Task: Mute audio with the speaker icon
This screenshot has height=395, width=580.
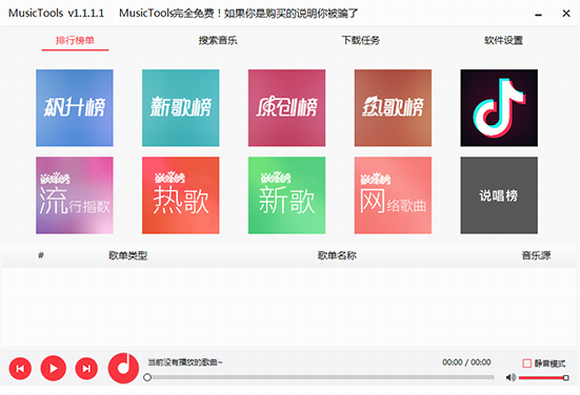Action: (x=511, y=377)
